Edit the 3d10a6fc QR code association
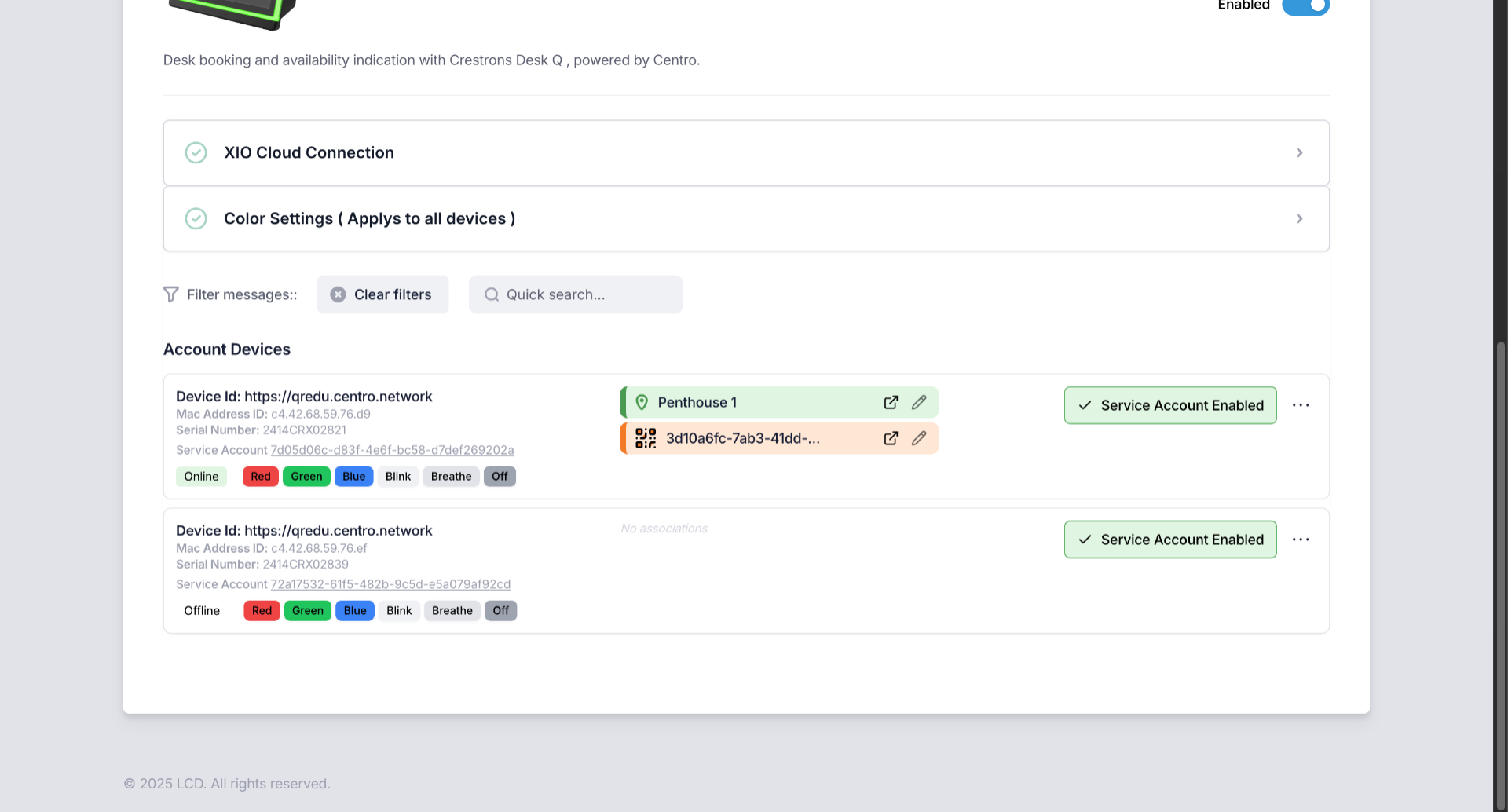Image resolution: width=1508 pixels, height=812 pixels. click(x=919, y=438)
